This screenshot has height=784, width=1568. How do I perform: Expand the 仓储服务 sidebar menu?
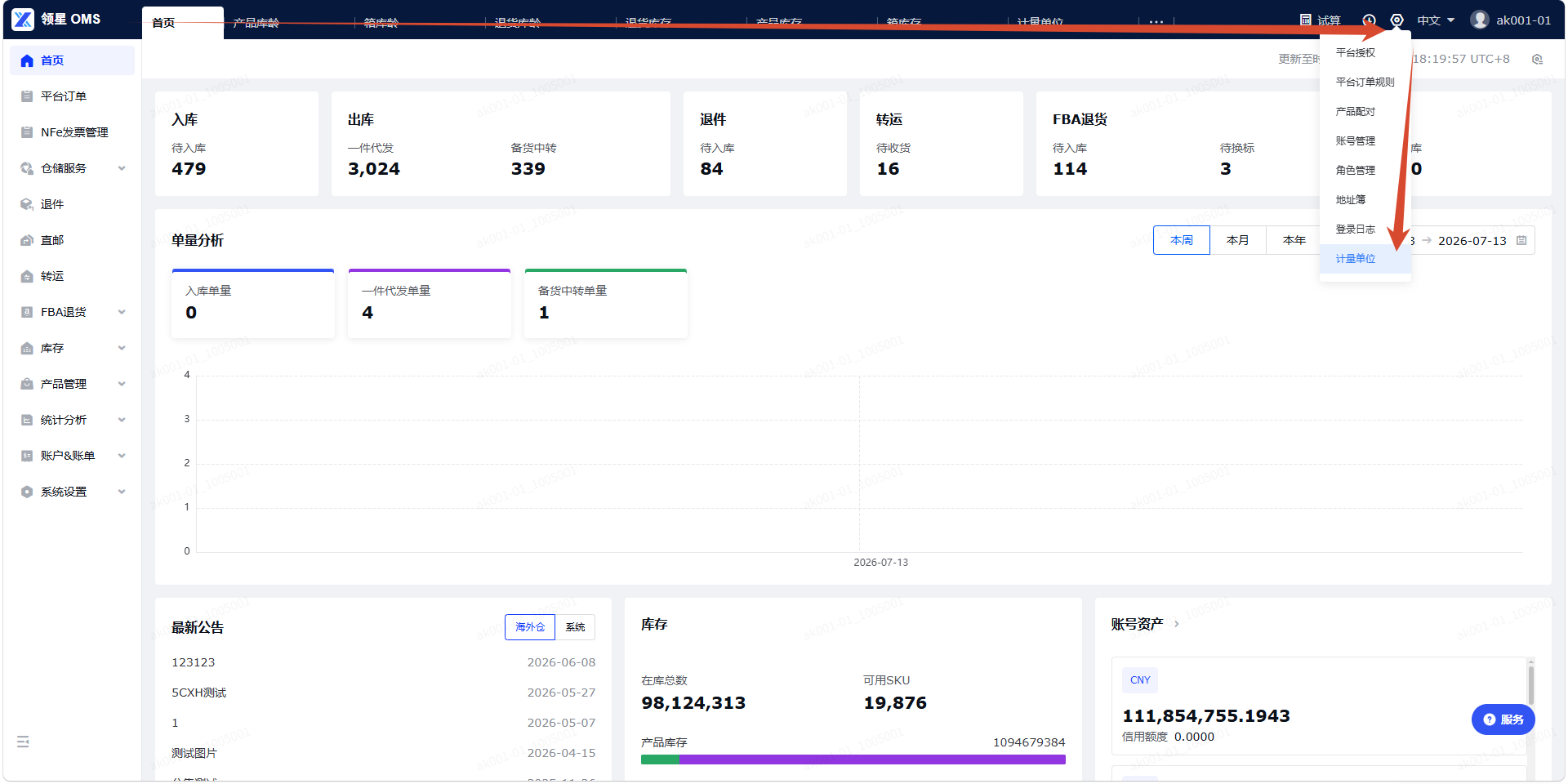click(73, 168)
